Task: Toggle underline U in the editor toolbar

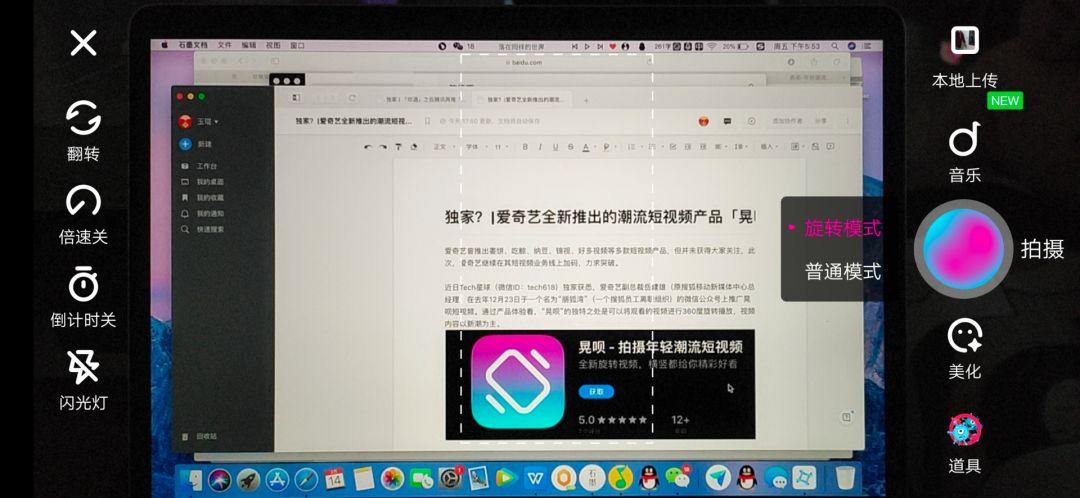Action: [555, 147]
